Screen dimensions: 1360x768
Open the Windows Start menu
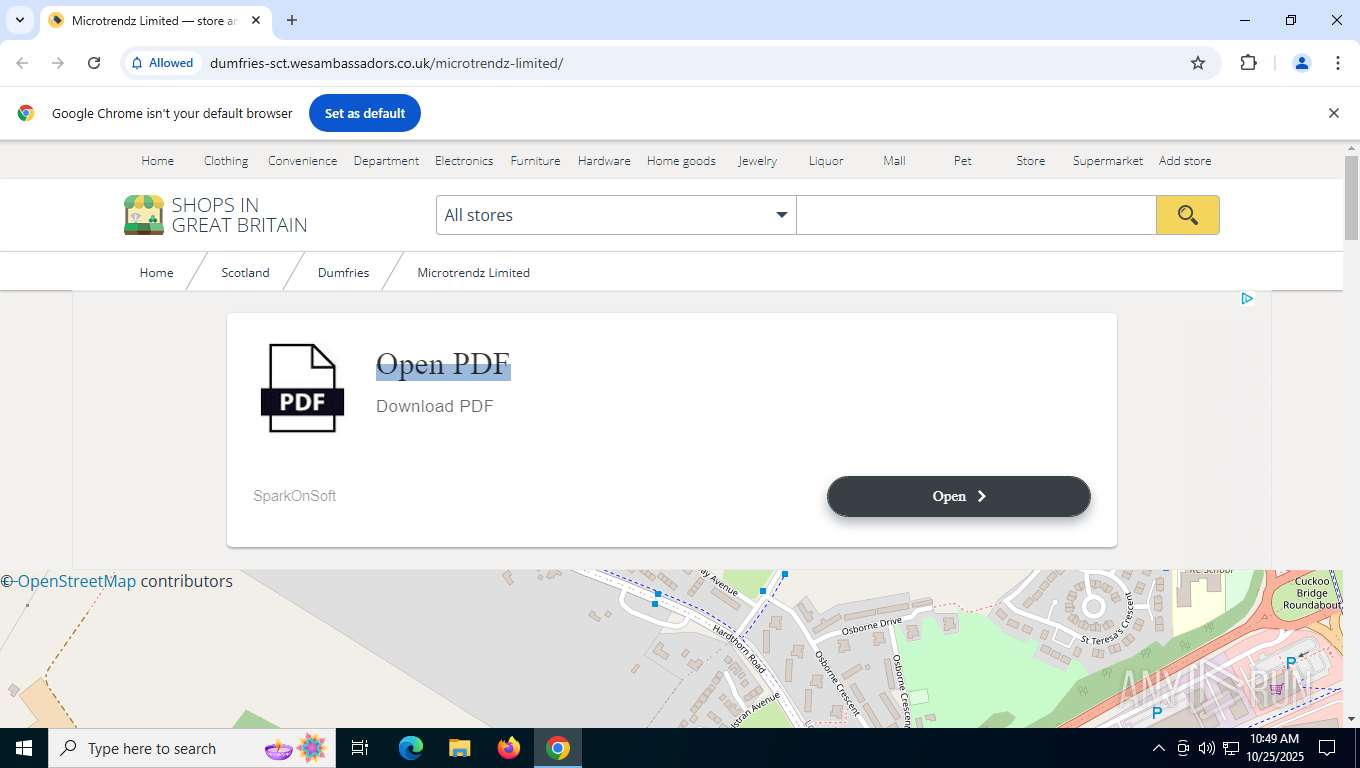23,748
